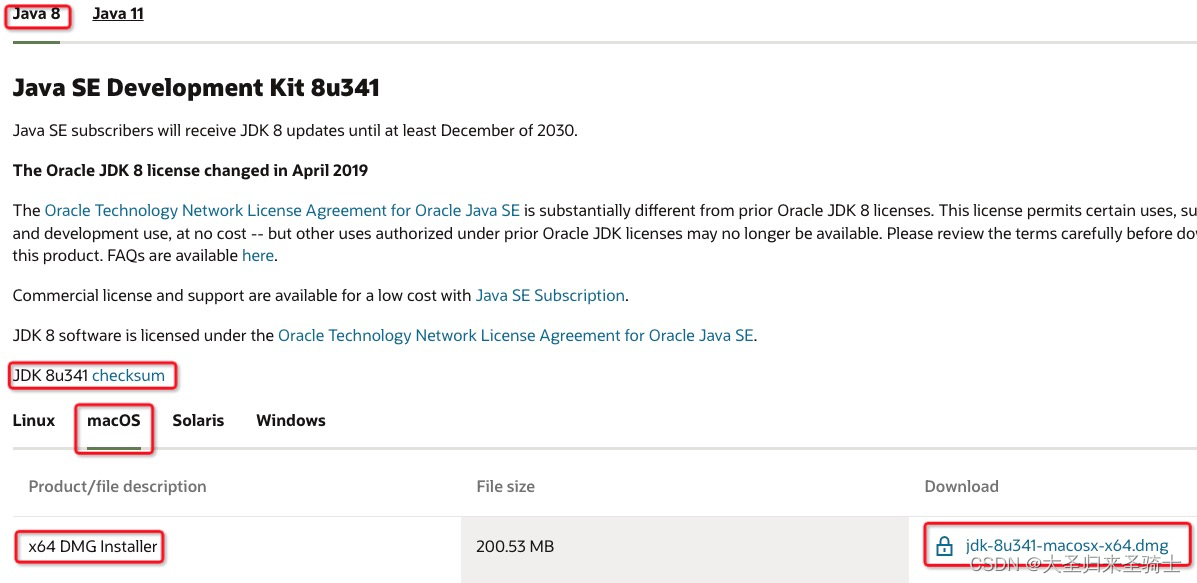Visit the Java SE Subscription link

click(x=550, y=295)
